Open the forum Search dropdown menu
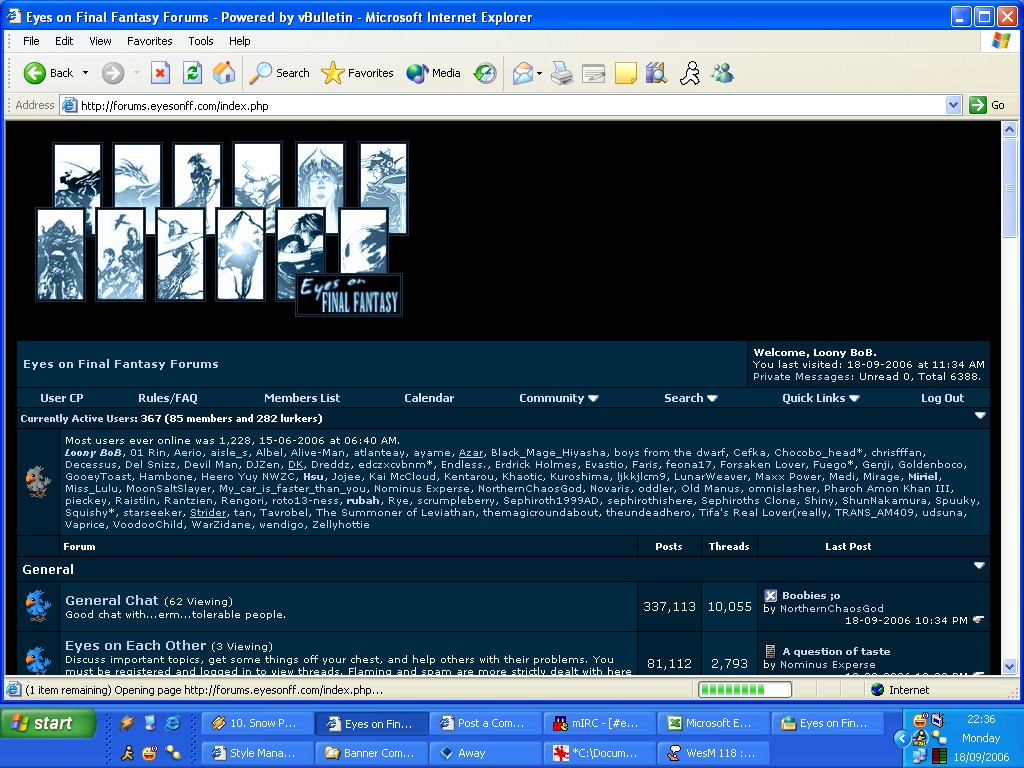1024x768 pixels. pyautogui.click(x=690, y=398)
